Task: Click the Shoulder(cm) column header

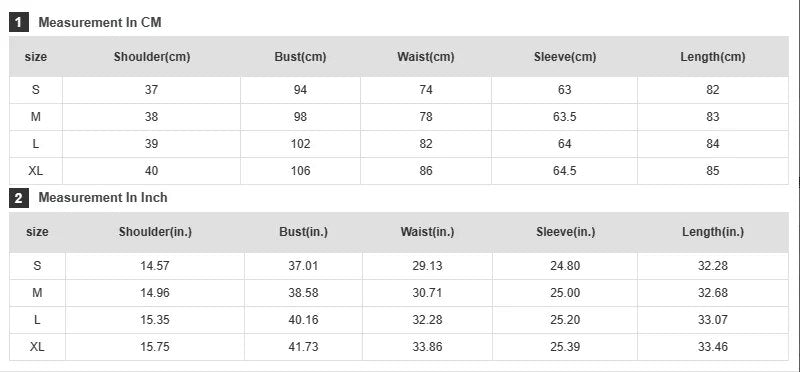Action: point(152,57)
